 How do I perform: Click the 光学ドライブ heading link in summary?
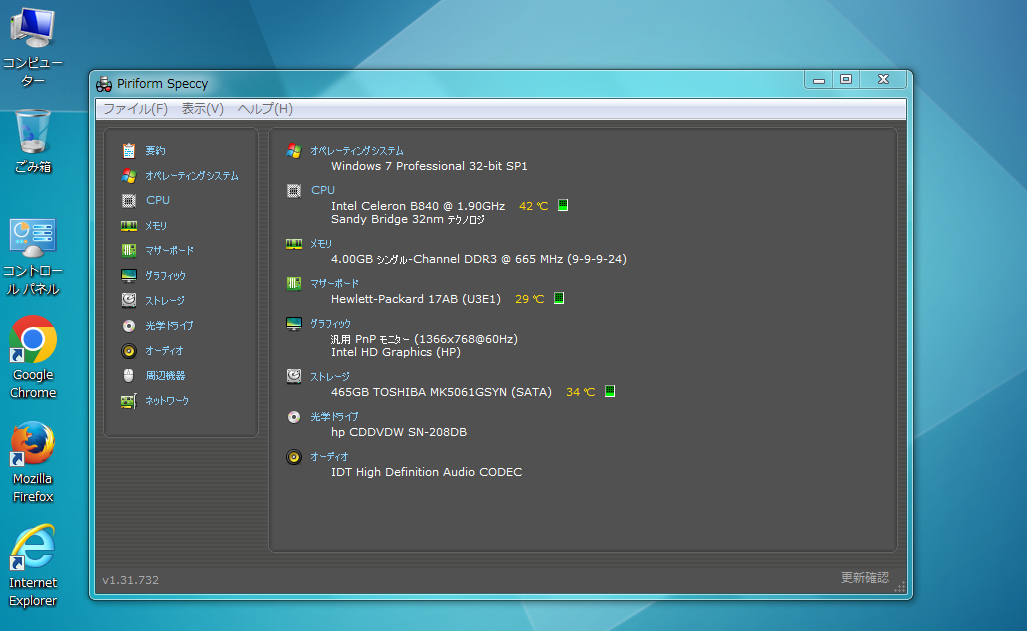coord(334,417)
